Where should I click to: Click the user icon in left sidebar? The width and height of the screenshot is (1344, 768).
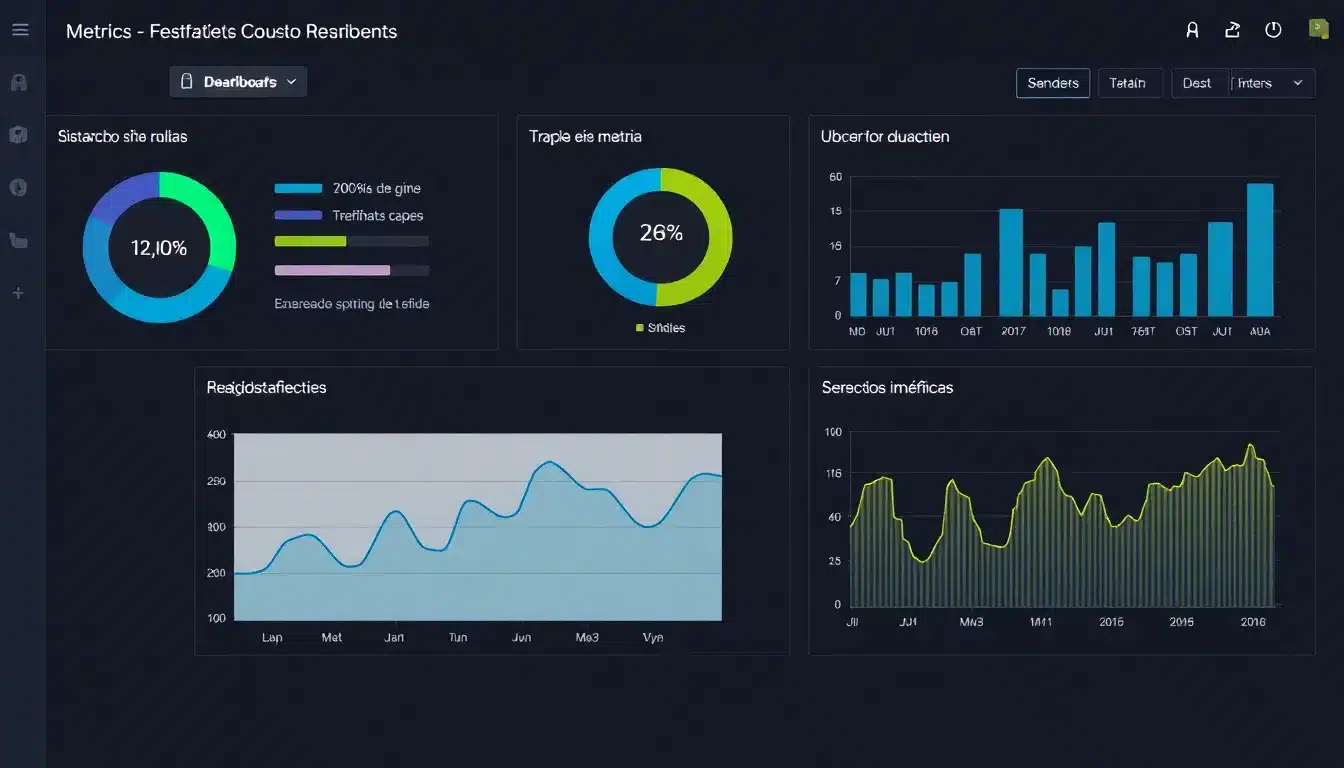18,83
